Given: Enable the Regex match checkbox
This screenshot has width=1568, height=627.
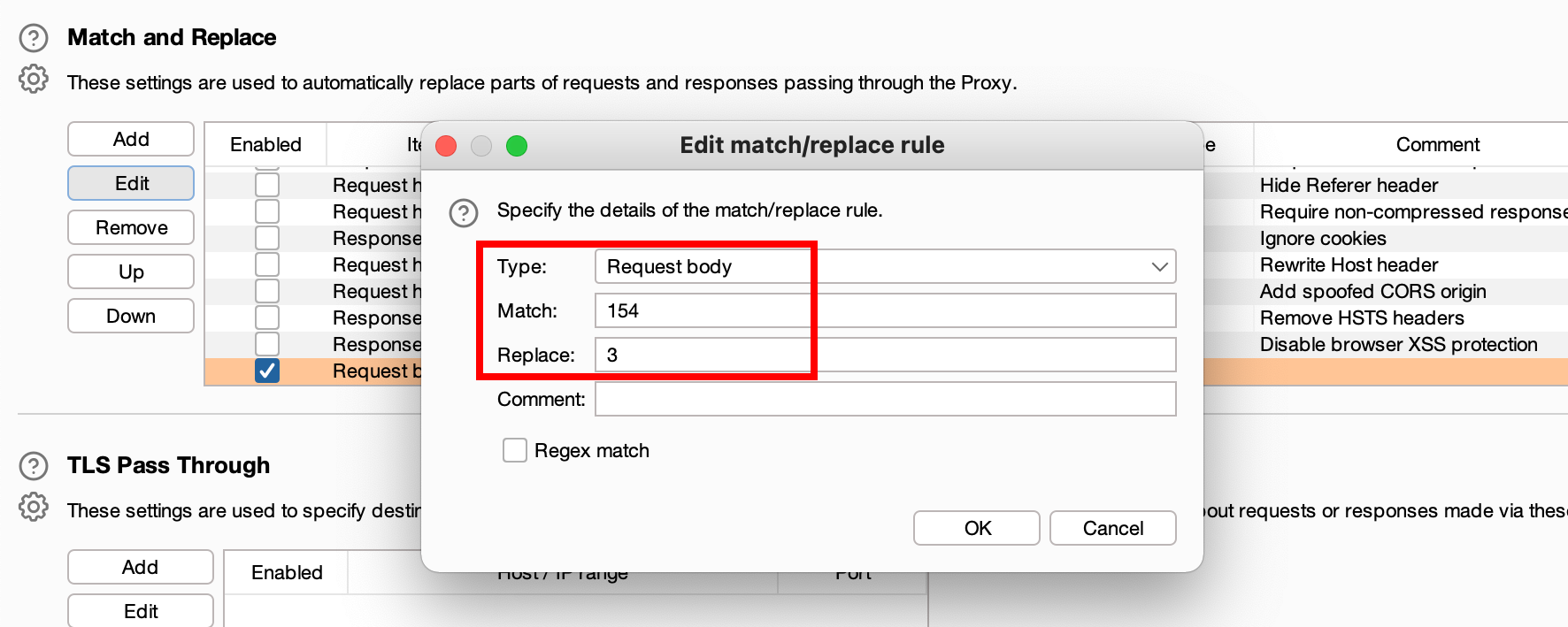Looking at the screenshot, I should 515,450.
